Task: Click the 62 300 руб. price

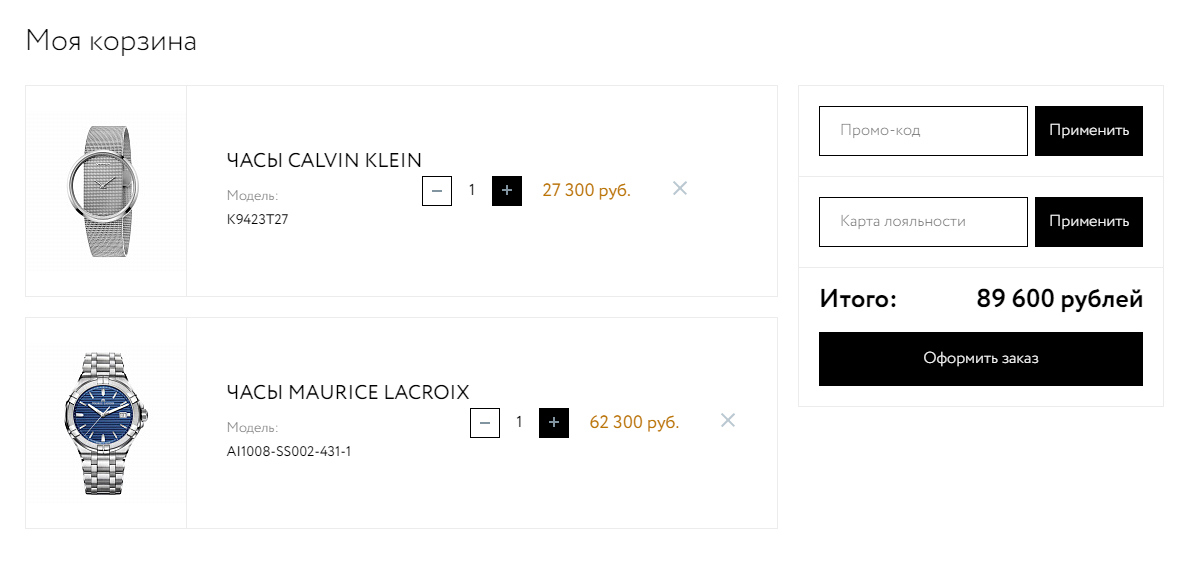Action: click(634, 423)
